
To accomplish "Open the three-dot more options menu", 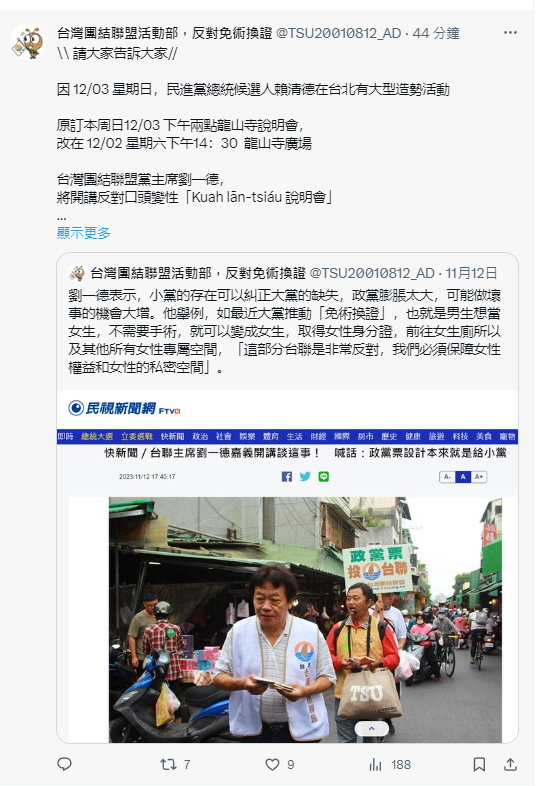I will pos(510,33).
